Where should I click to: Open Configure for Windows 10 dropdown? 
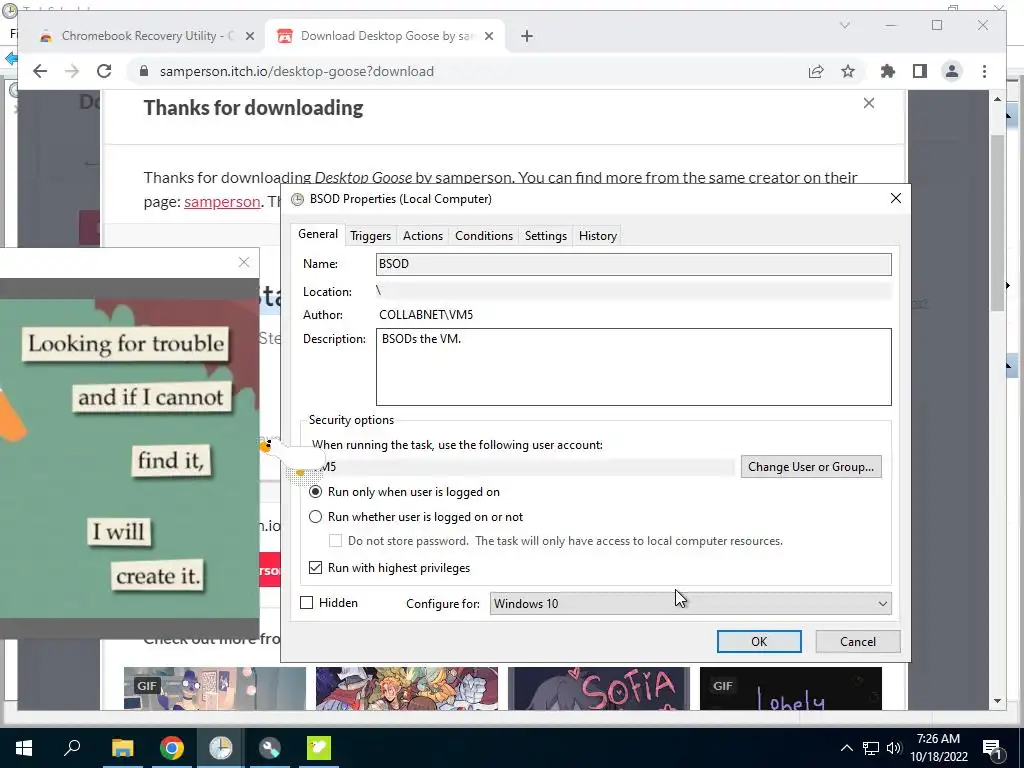(690, 603)
